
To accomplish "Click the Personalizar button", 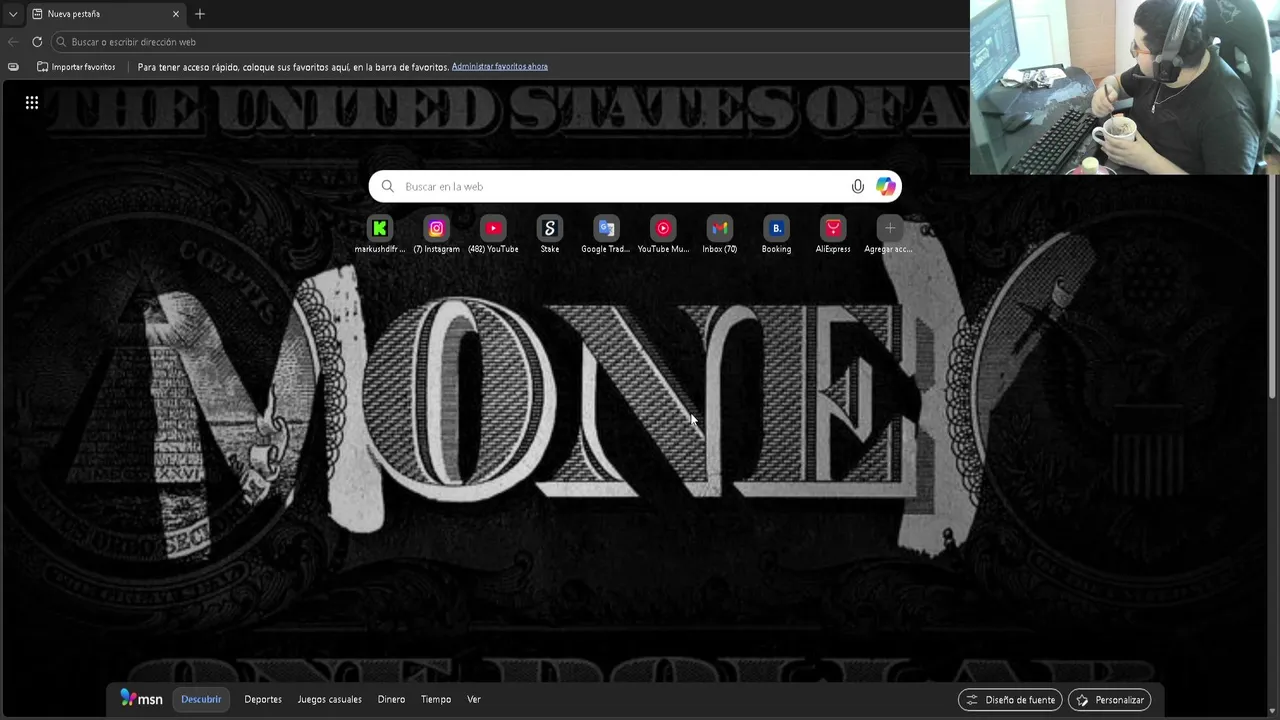I will click(x=1109, y=700).
